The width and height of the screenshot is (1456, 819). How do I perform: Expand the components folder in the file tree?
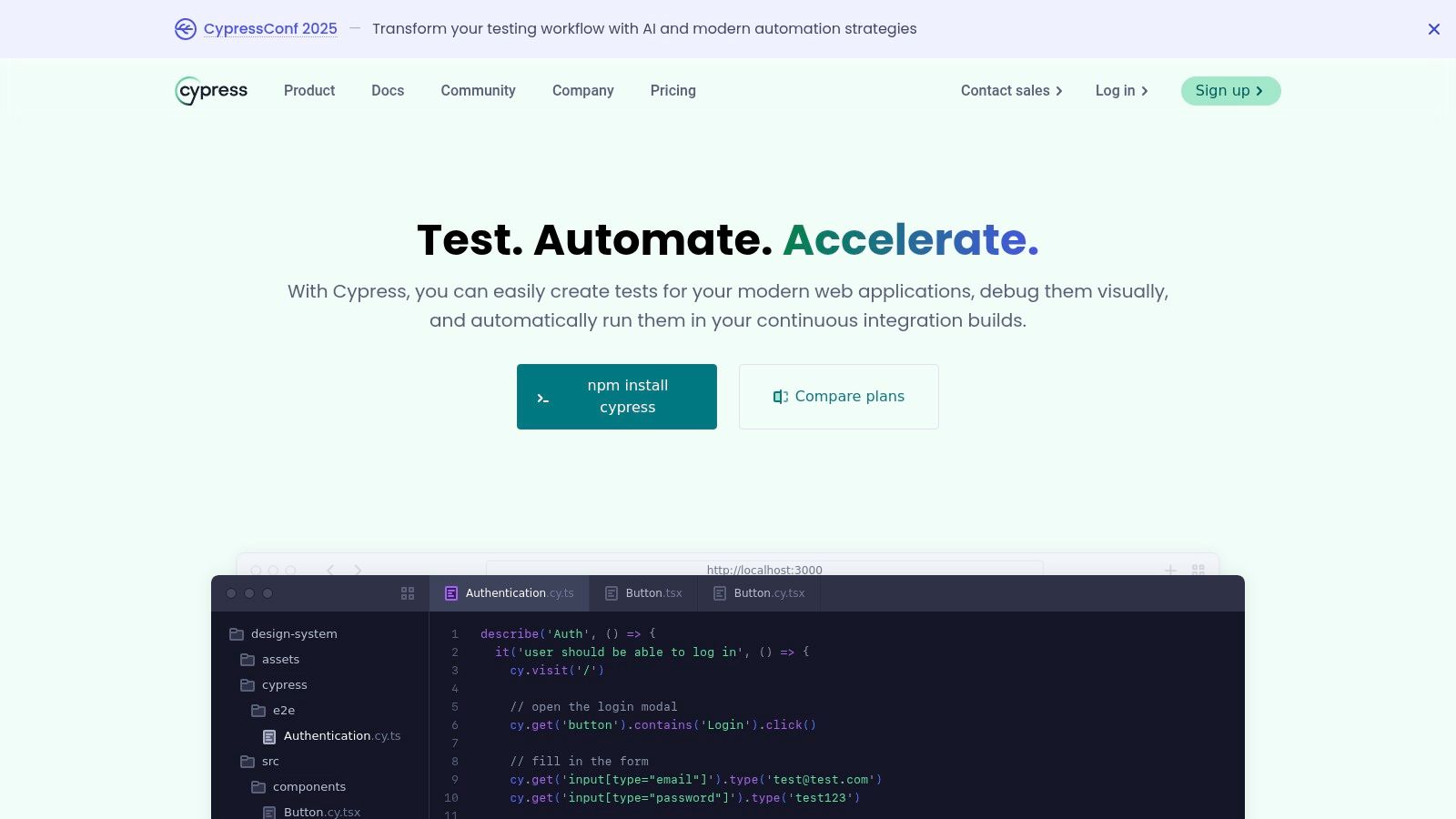point(308,787)
